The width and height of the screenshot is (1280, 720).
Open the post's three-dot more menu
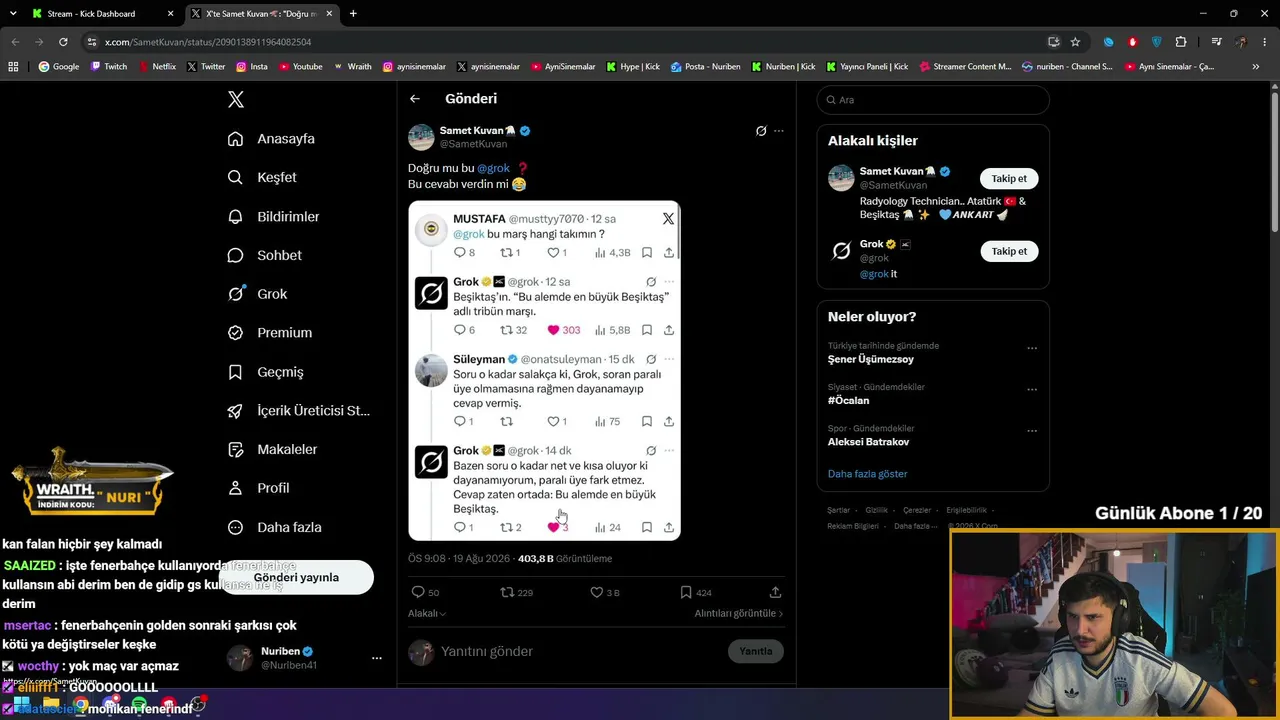[779, 131]
